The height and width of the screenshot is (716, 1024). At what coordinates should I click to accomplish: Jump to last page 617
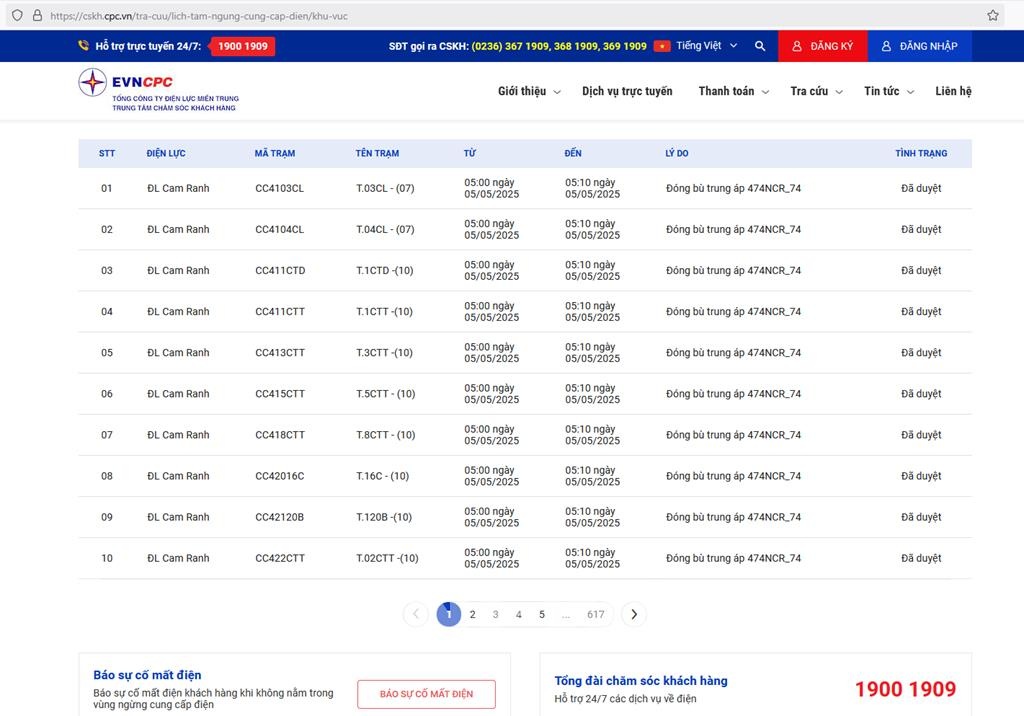click(596, 615)
